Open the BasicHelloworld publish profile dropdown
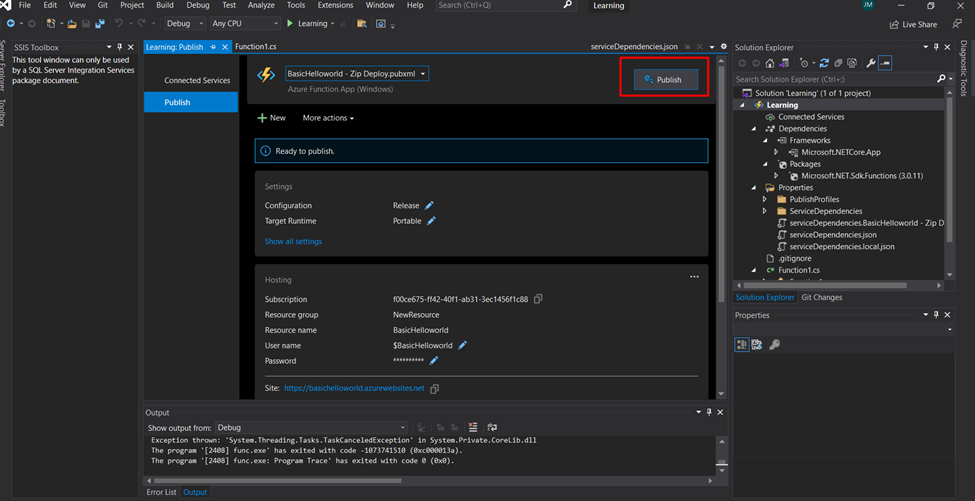This screenshot has height=501, width=975. 357,73
